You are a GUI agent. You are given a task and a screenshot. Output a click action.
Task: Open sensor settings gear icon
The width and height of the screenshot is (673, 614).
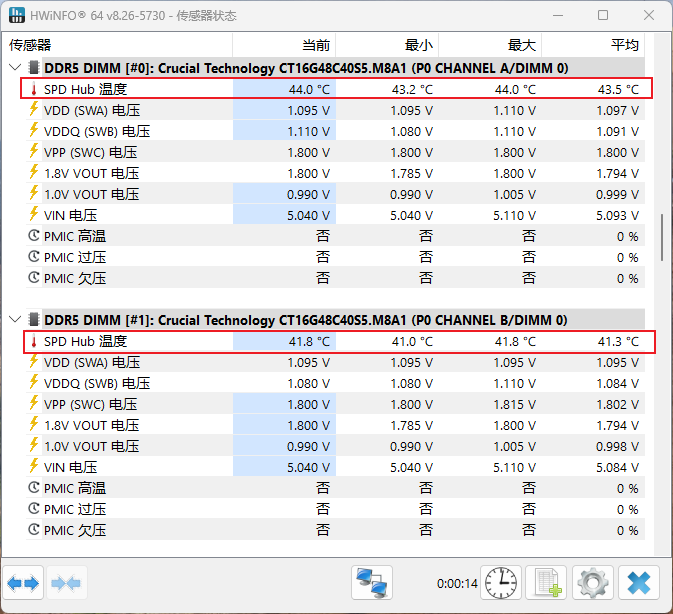click(592, 582)
